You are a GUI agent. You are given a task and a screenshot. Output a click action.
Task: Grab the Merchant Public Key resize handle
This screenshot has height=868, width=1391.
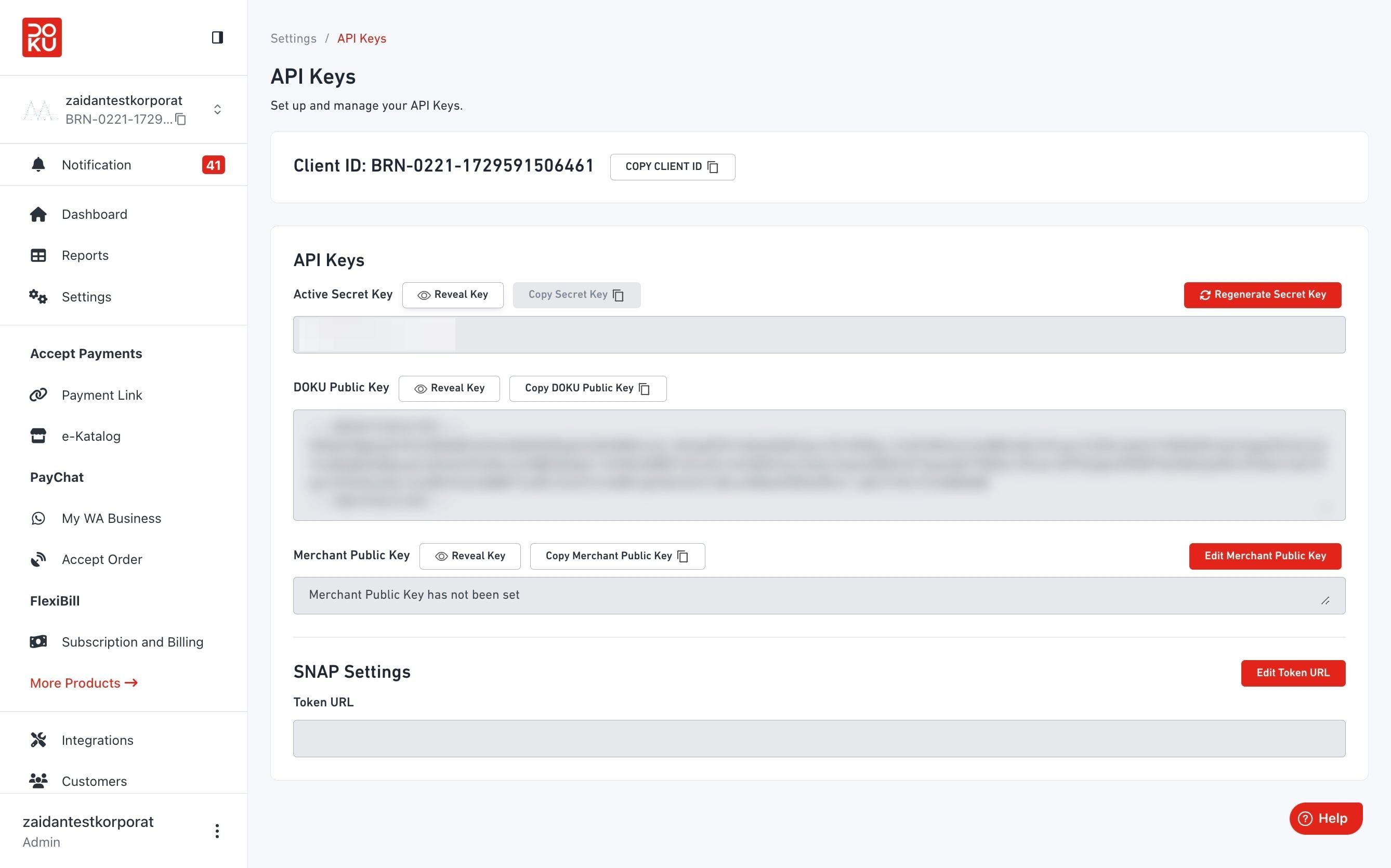point(1325,600)
